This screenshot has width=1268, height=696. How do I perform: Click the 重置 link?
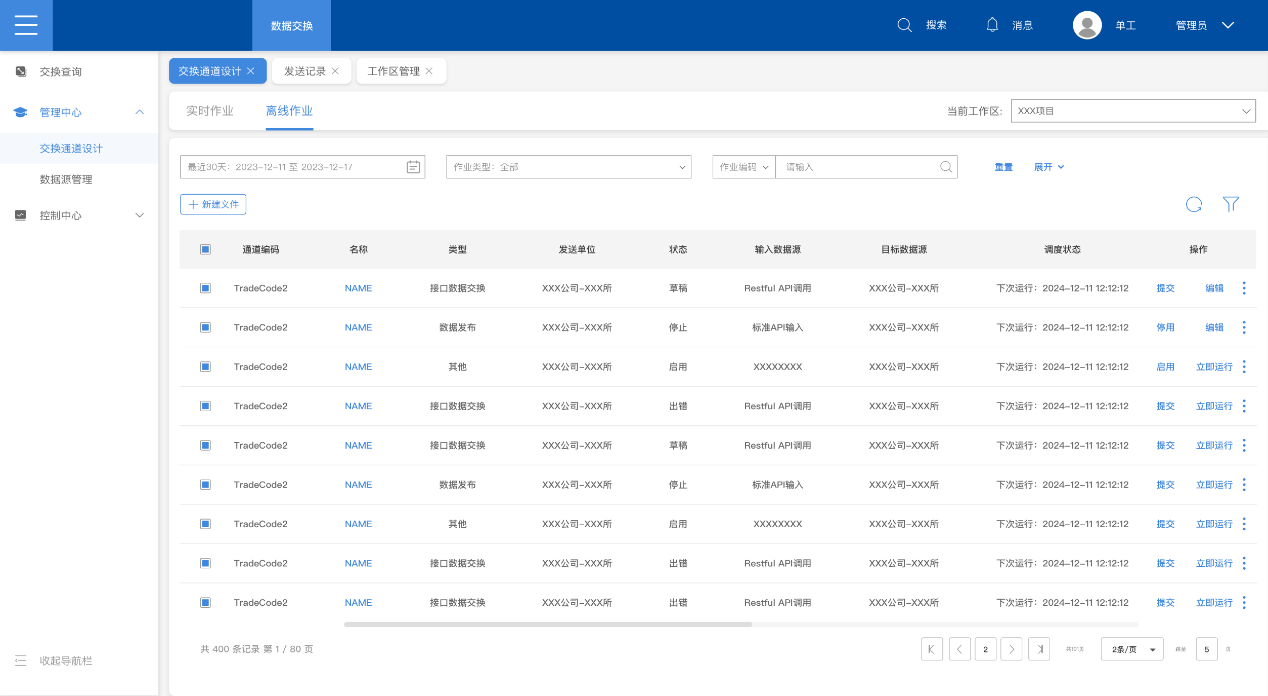(1003, 167)
